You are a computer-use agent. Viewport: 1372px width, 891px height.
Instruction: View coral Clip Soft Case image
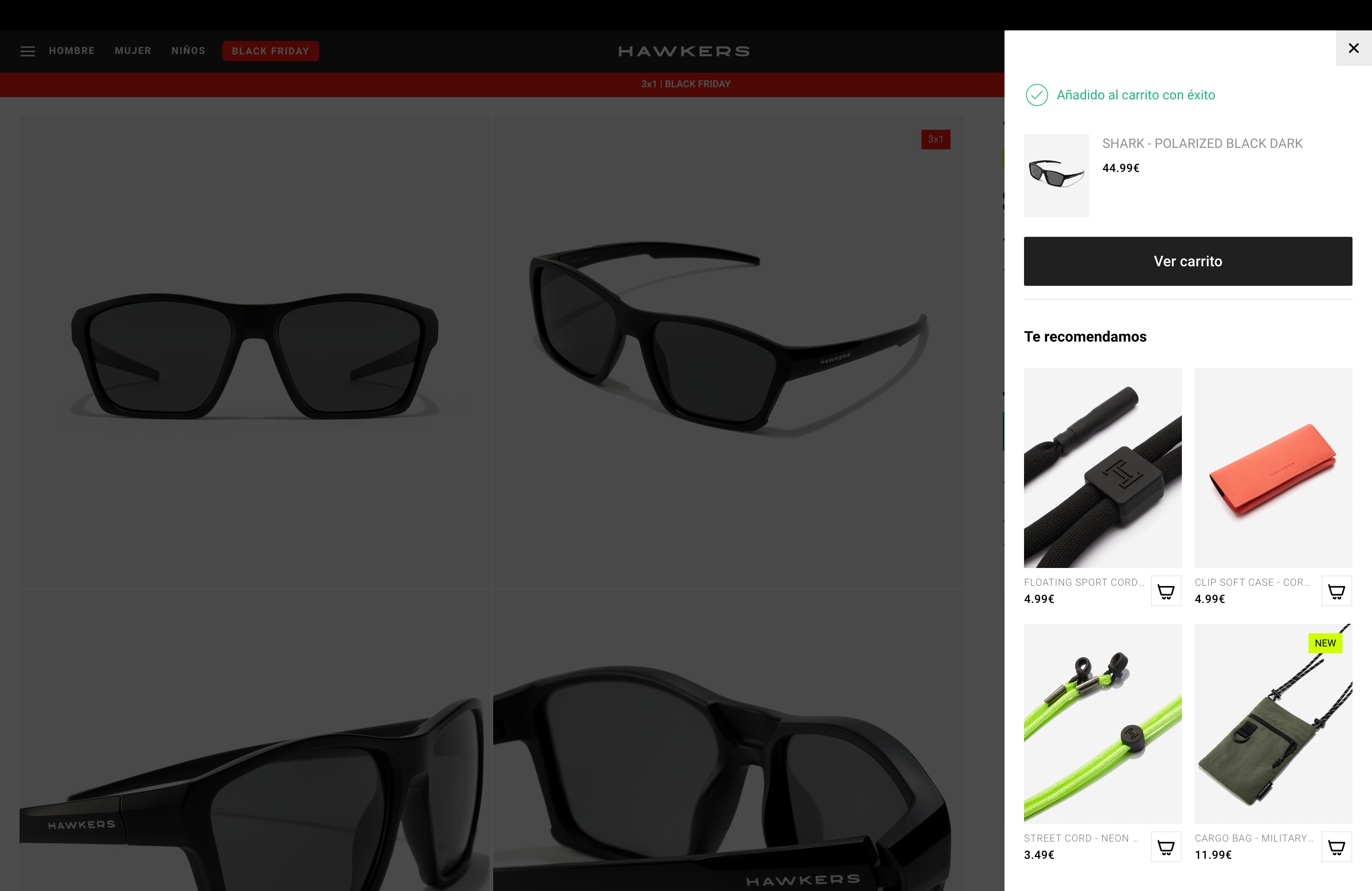(1273, 467)
